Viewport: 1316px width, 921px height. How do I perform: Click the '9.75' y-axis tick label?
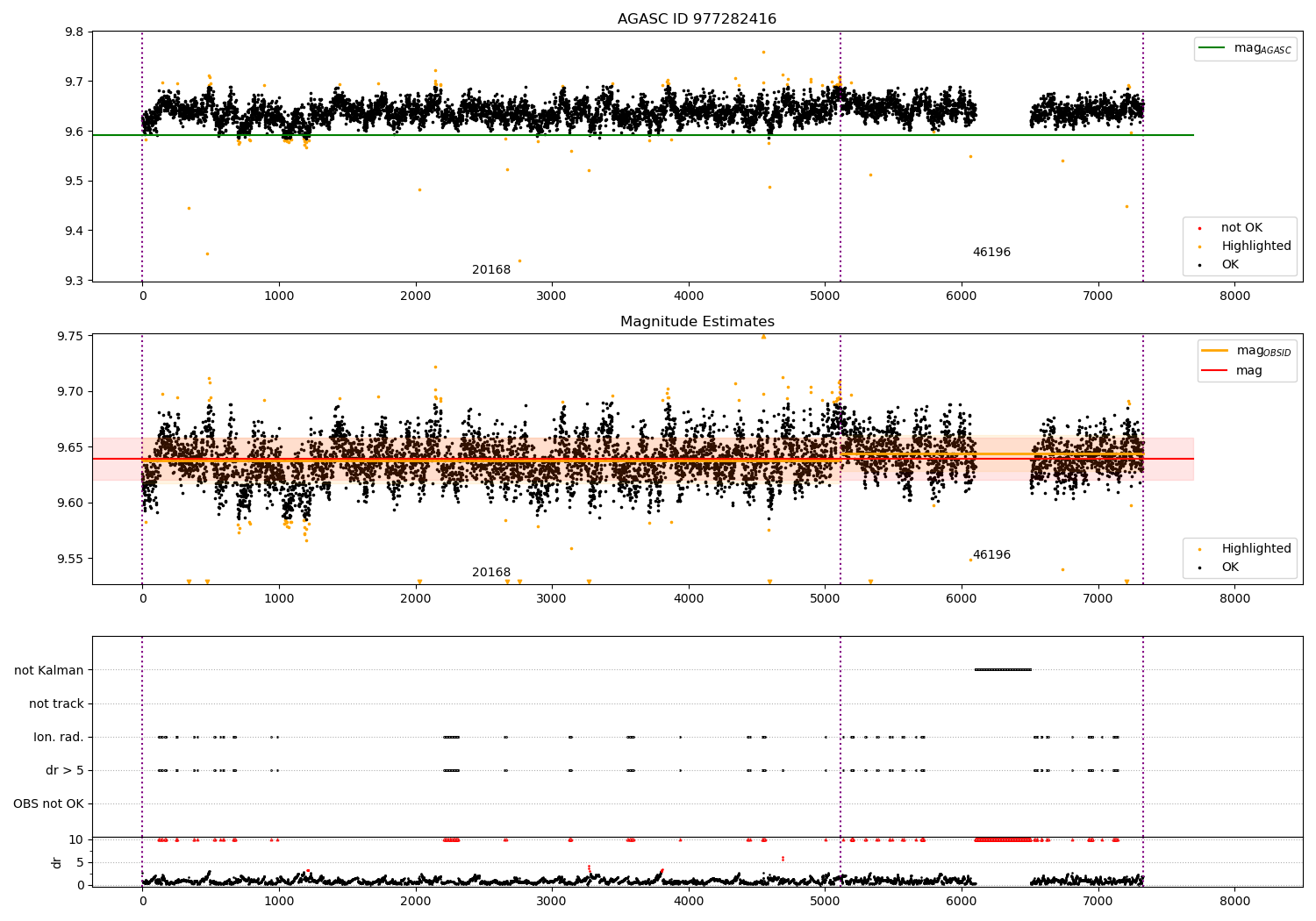tap(71, 337)
